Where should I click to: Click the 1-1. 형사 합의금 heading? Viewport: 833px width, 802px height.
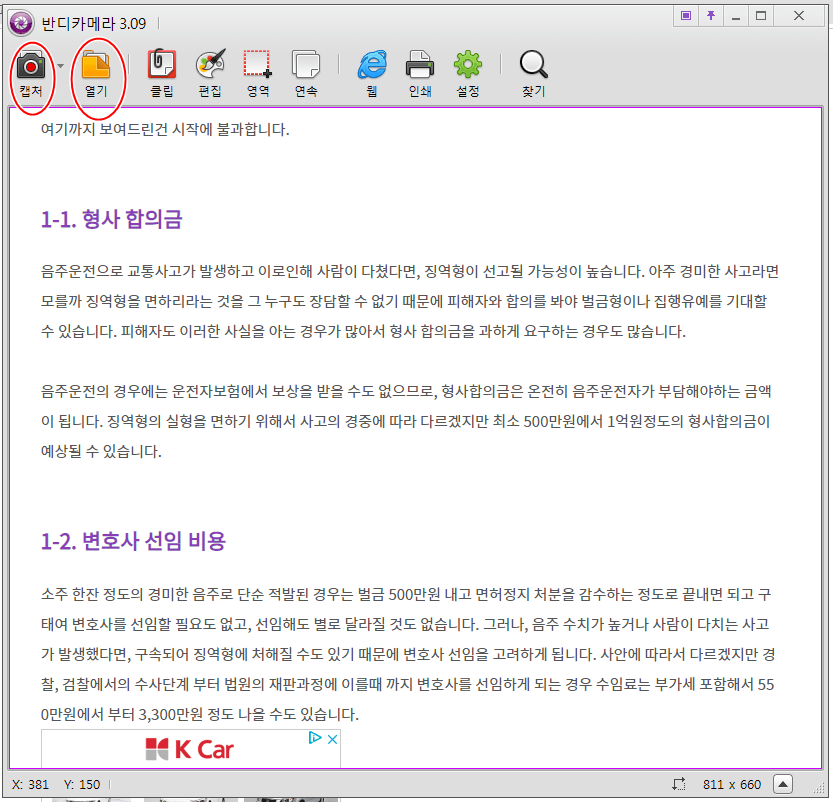tap(112, 219)
